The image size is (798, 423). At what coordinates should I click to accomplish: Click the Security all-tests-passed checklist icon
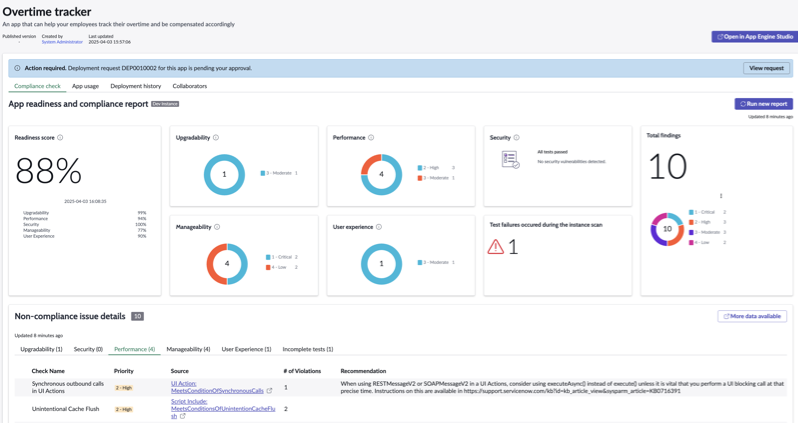510,160
